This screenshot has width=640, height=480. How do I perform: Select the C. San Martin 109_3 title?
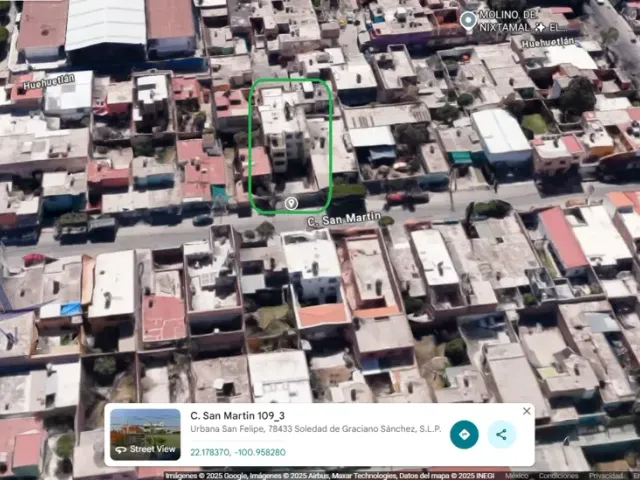(x=238, y=416)
